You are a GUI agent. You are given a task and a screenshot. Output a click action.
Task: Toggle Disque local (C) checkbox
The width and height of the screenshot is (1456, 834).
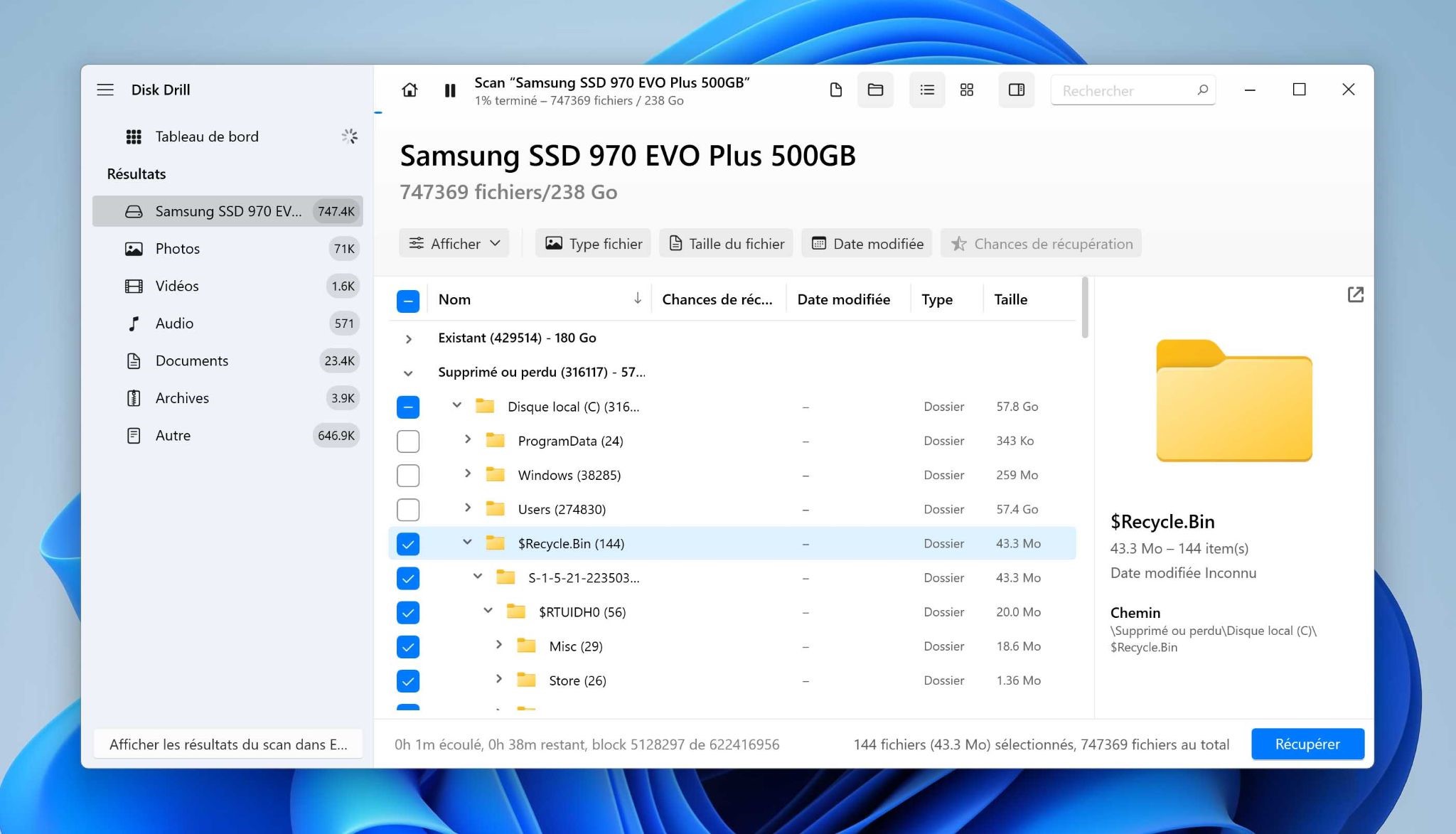pyautogui.click(x=408, y=407)
